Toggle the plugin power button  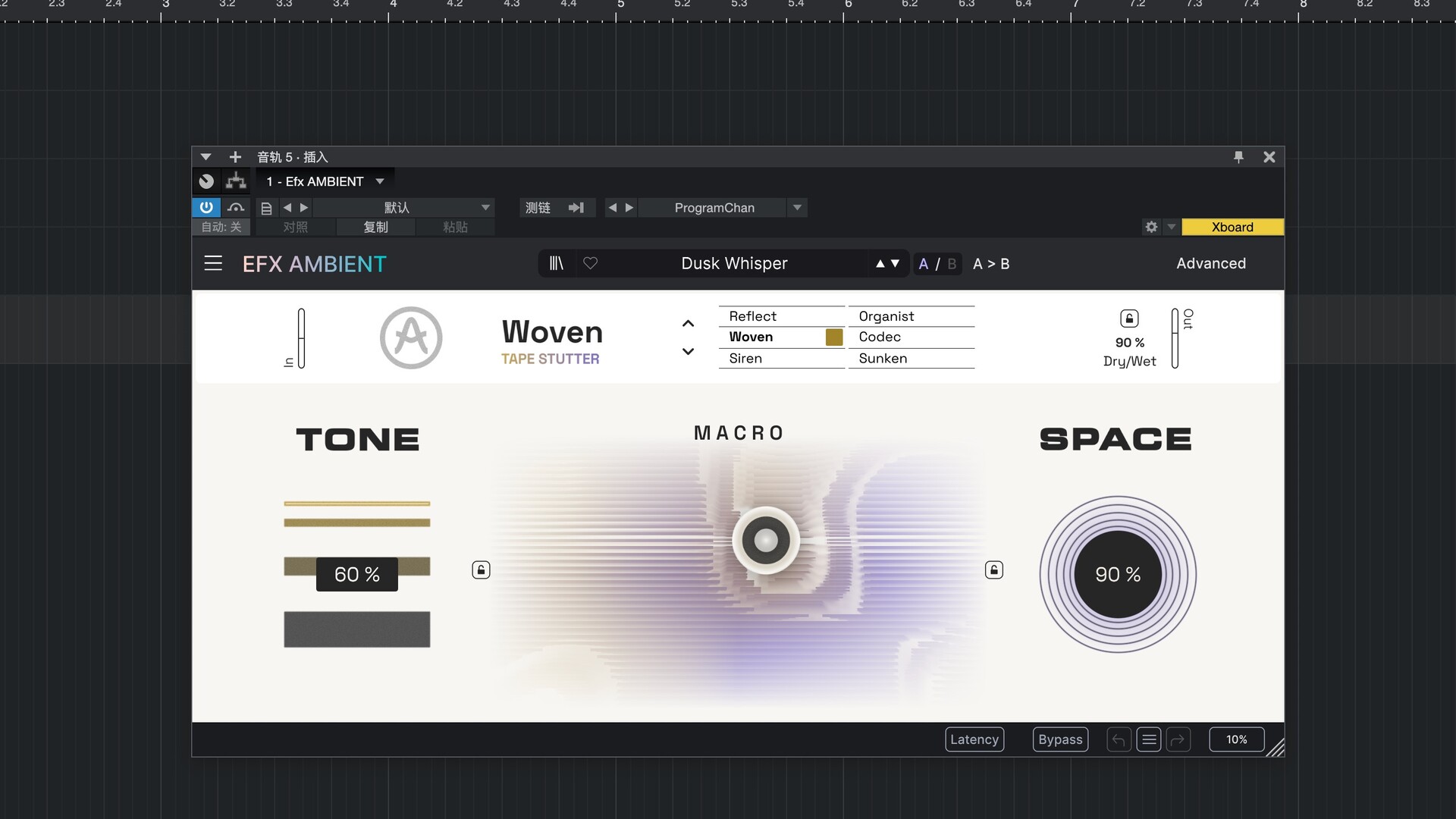pyautogui.click(x=206, y=207)
